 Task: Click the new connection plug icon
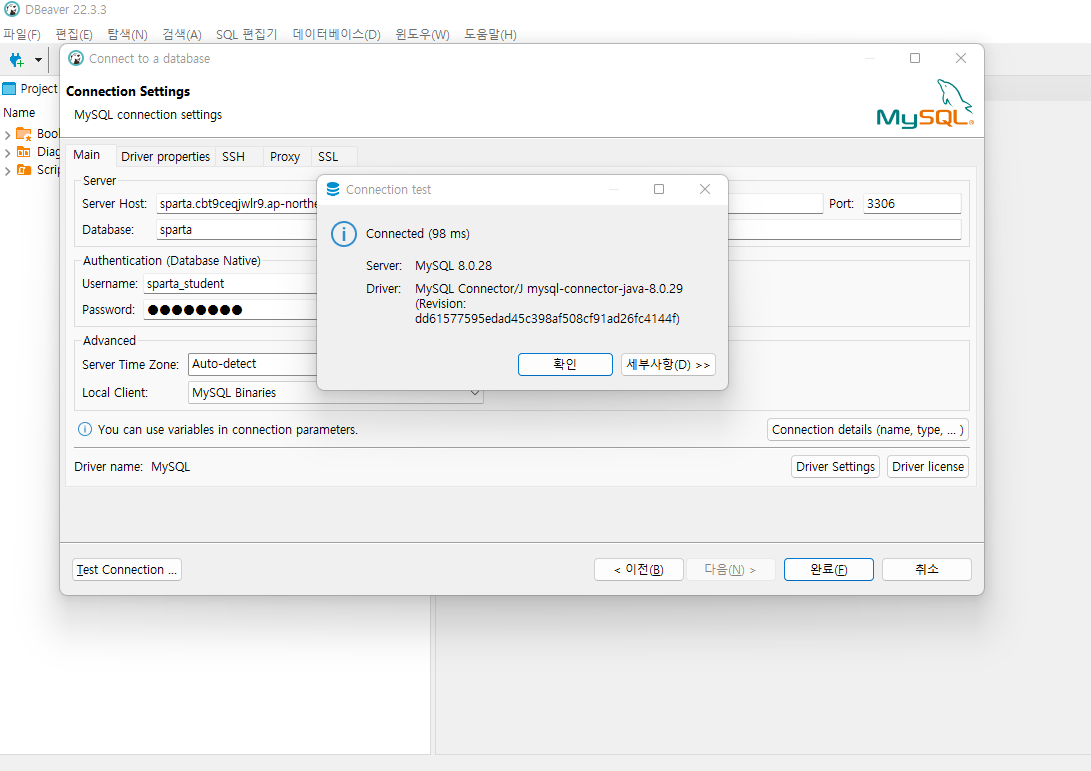coord(16,61)
